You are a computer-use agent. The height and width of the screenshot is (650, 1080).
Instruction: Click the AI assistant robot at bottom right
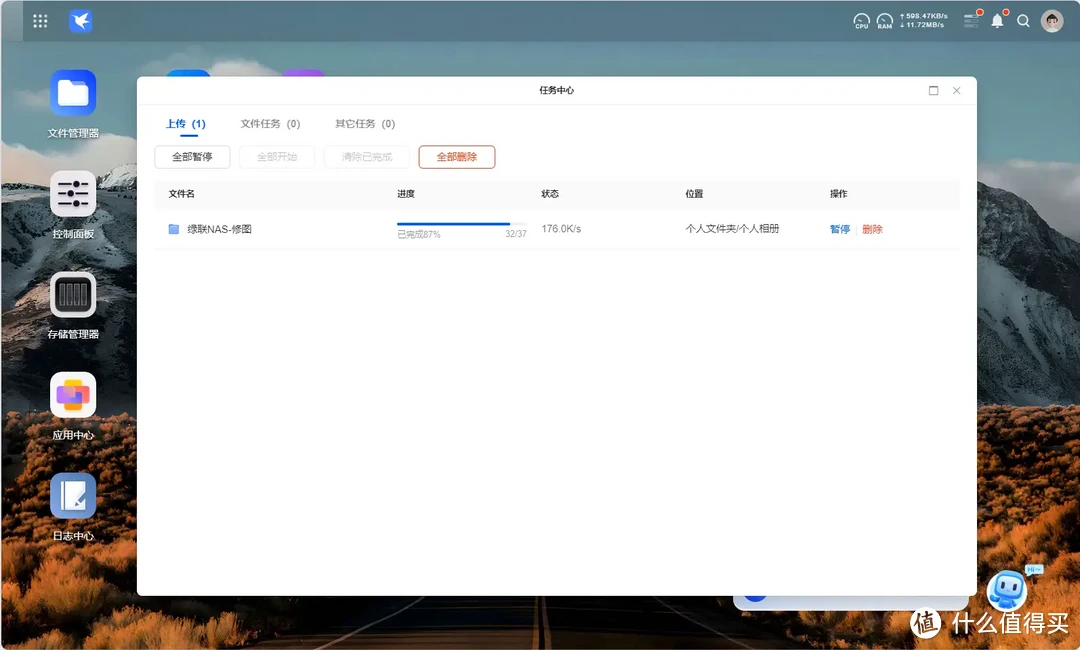point(1007,592)
